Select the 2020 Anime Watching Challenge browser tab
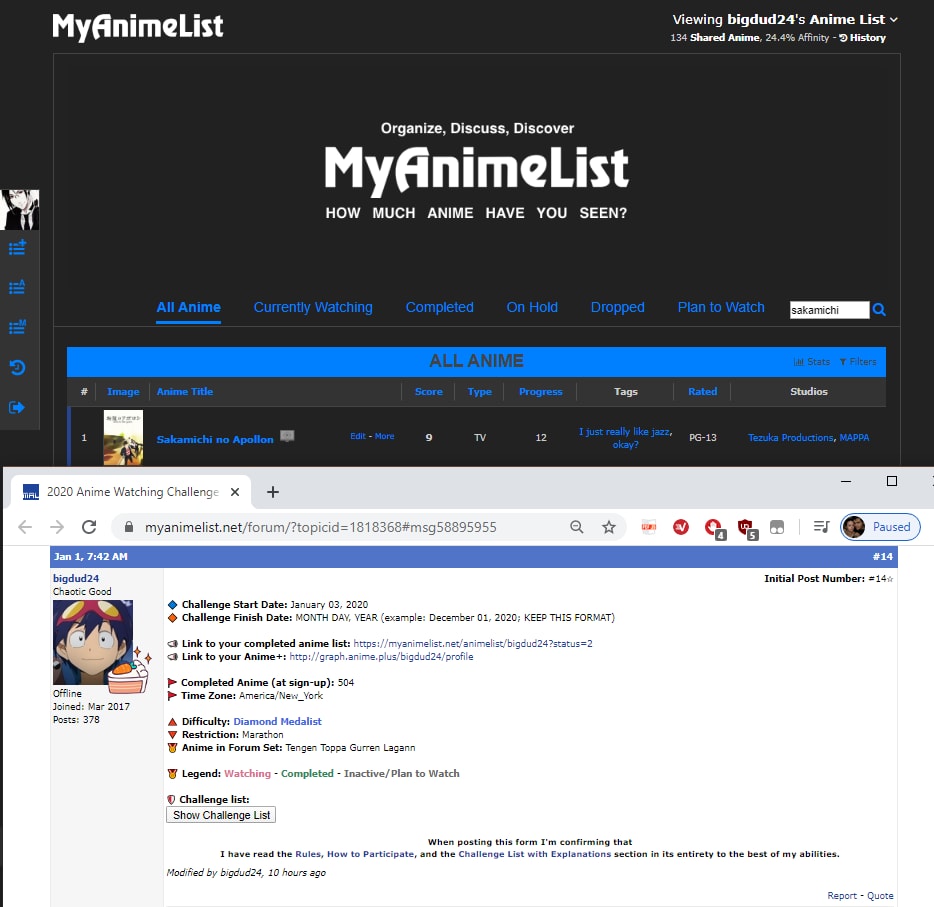This screenshot has width=934, height=907. [131, 492]
